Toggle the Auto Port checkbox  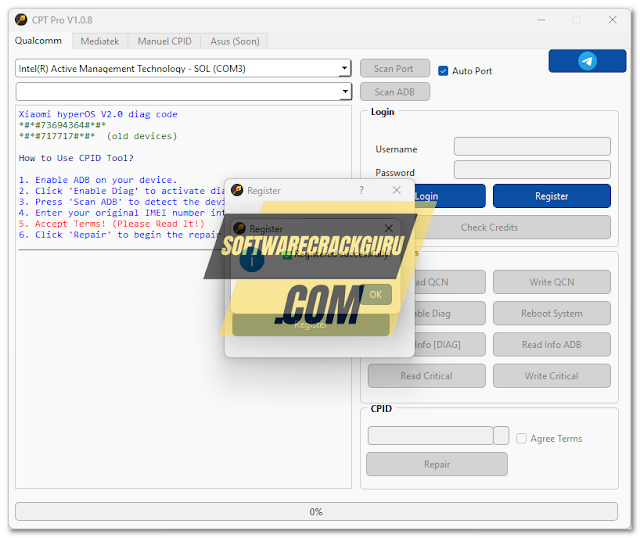pyautogui.click(x=443, y=71)
